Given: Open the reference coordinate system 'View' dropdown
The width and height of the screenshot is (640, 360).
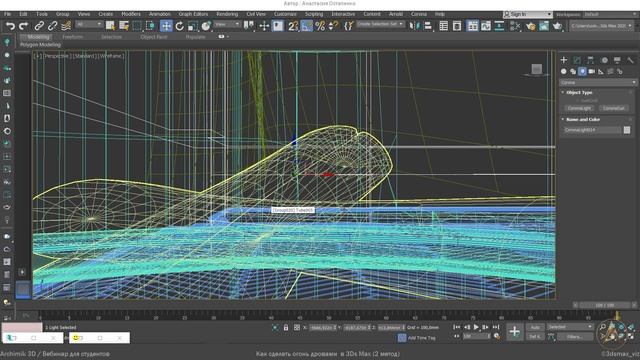Looking at the screenshot, I should [x=227, y=24].
